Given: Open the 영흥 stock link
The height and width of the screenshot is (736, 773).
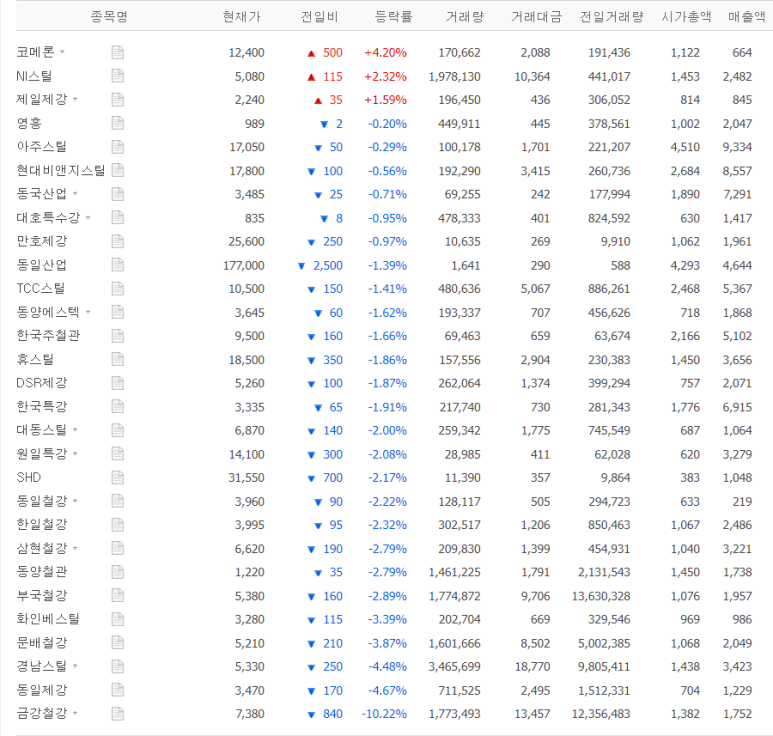Looking at the screenshot, I should (x=29, y=123).
